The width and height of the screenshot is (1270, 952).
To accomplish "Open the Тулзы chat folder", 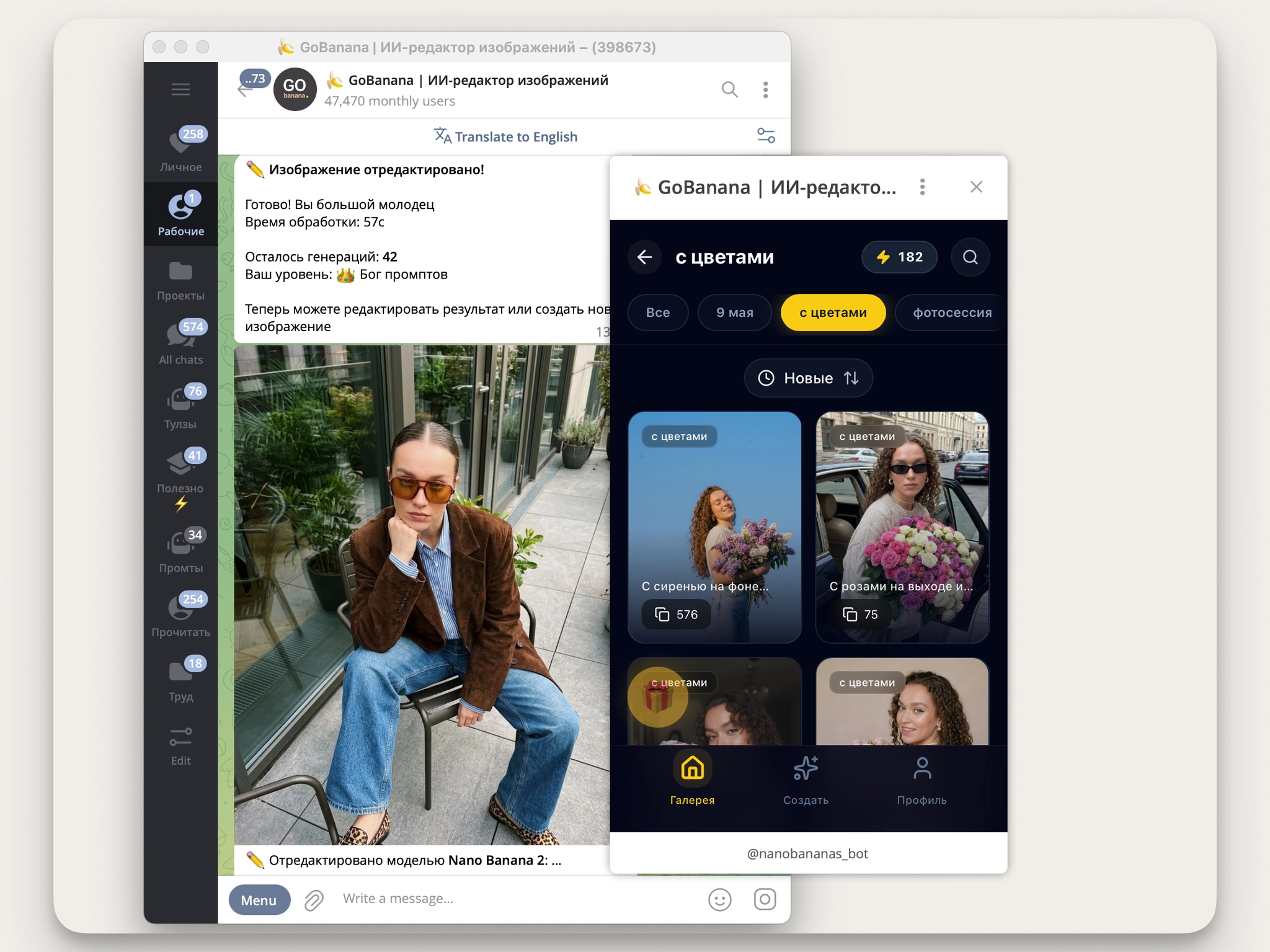I will pyautogui.click(x=180, y=407).
